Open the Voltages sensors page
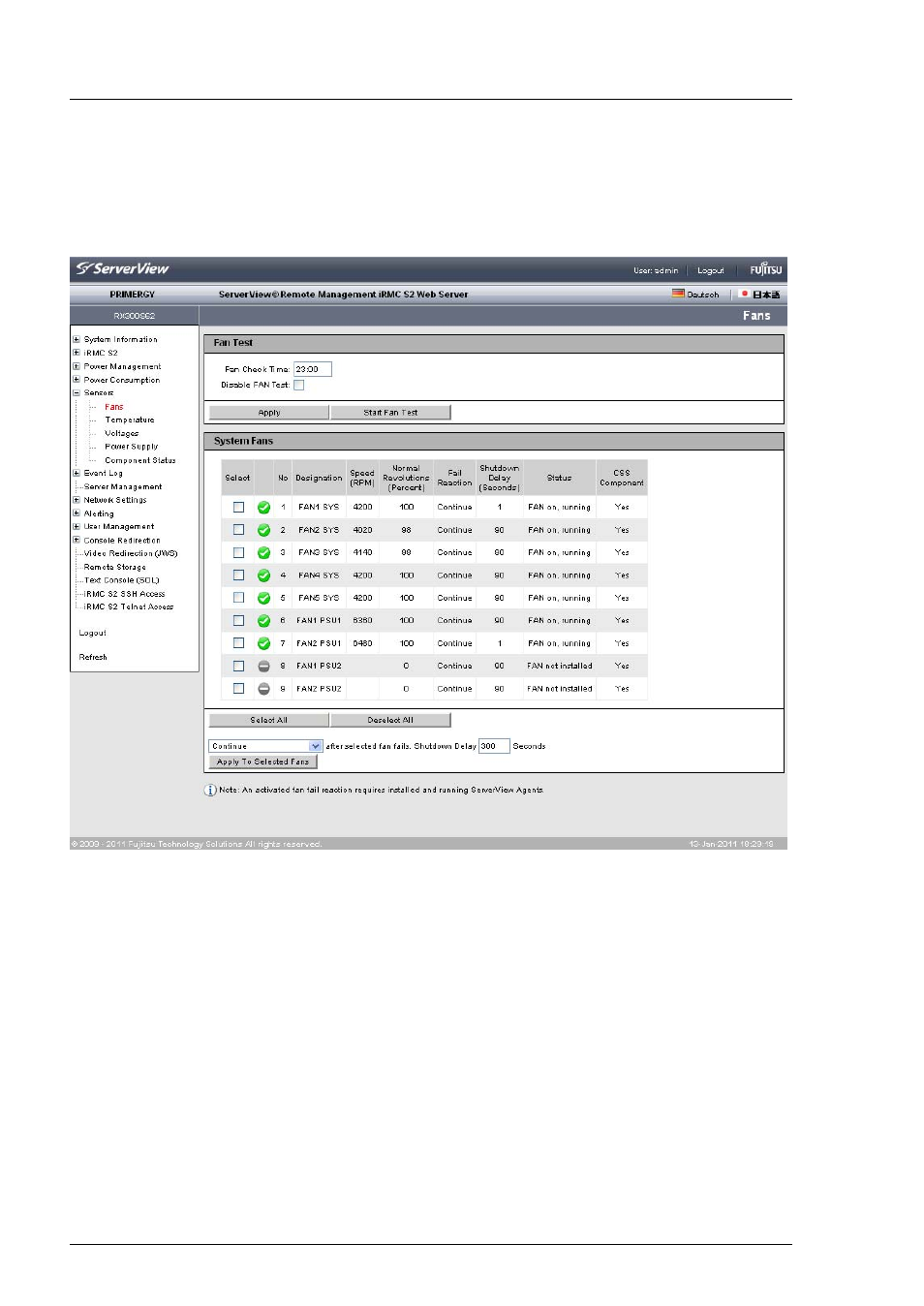The height and width of the screenshot is (1306, 924). (x=122, y=433)
